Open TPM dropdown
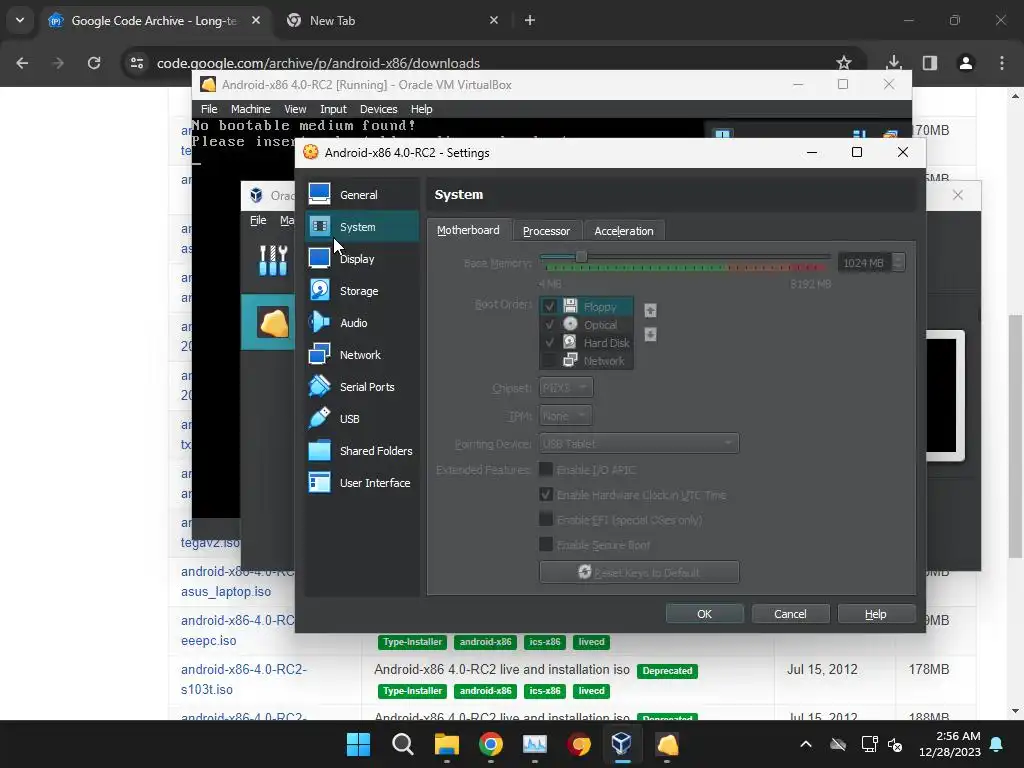Screen dimensions: 1024x768 point(566,415)
